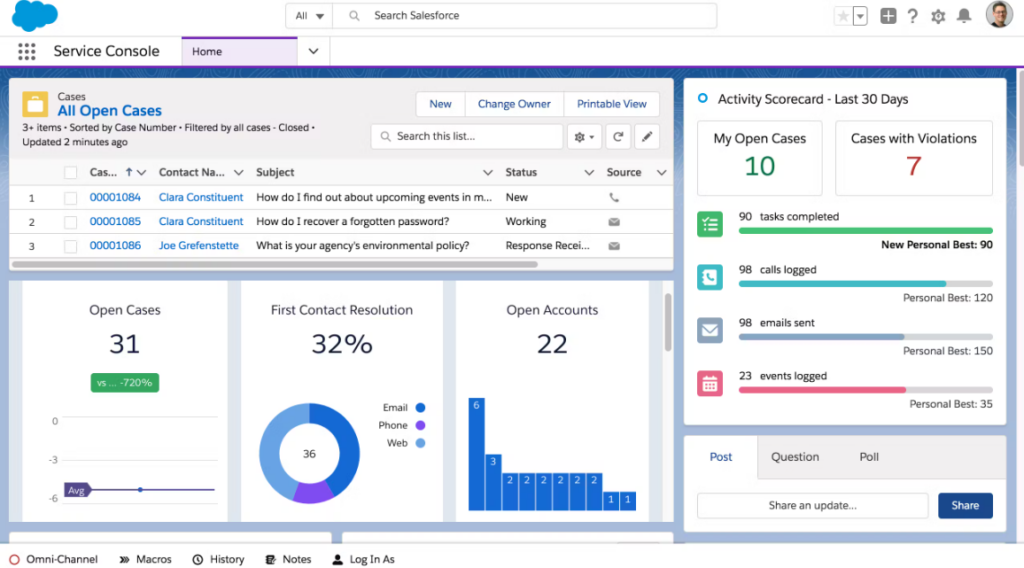Open the App Launcher grid icon
Viewport: 1024px width, 568px height.
point(27,52)
